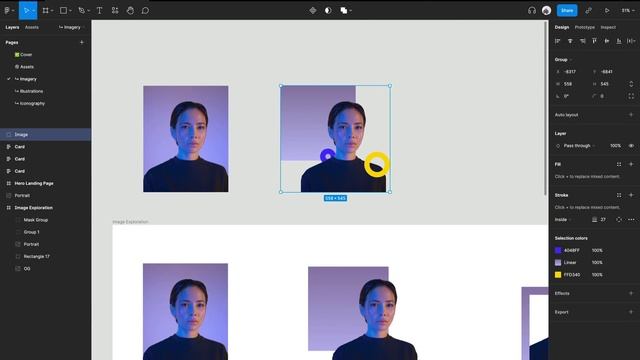This screenshot has width=640, height=360.
Task: Toggle independent corners icon
Action: (x=631, y=96)
